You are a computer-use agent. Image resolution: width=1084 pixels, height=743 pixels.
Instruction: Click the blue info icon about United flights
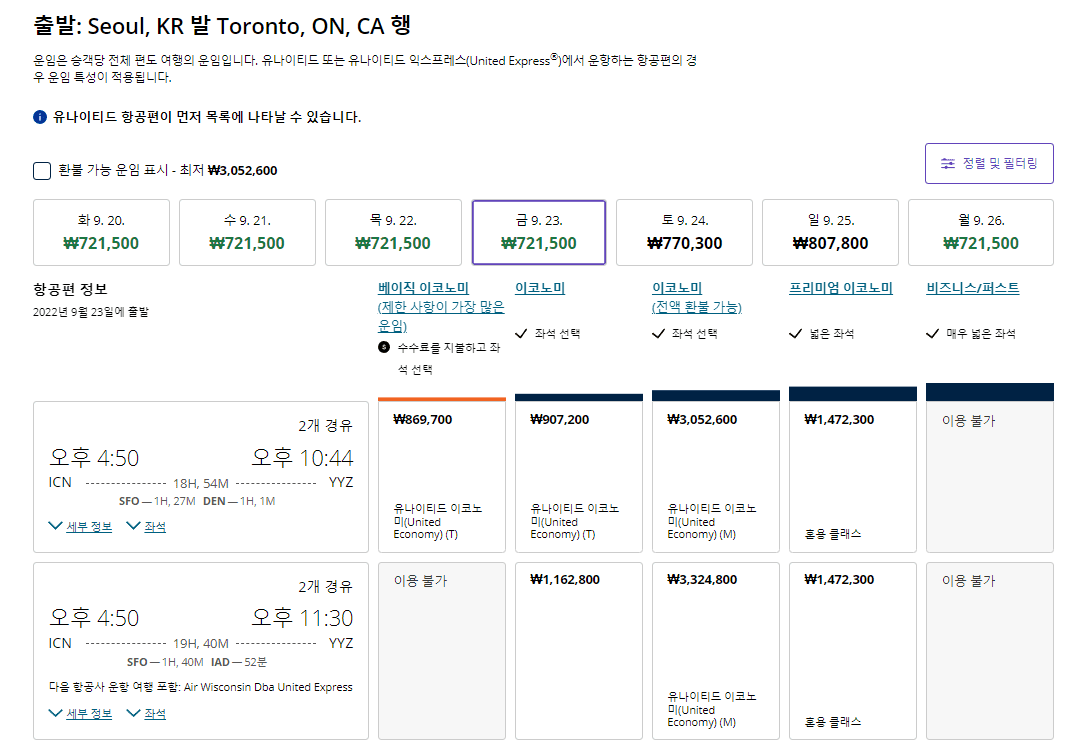pyautogui.click(x=38, y=117)
